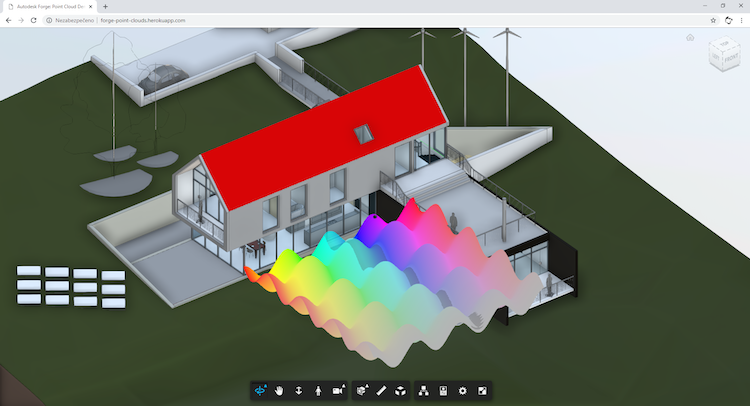The width and height of the screenshot is (750, 406).
Task: Open viewer Settings gear
Action: pos(463,391)
